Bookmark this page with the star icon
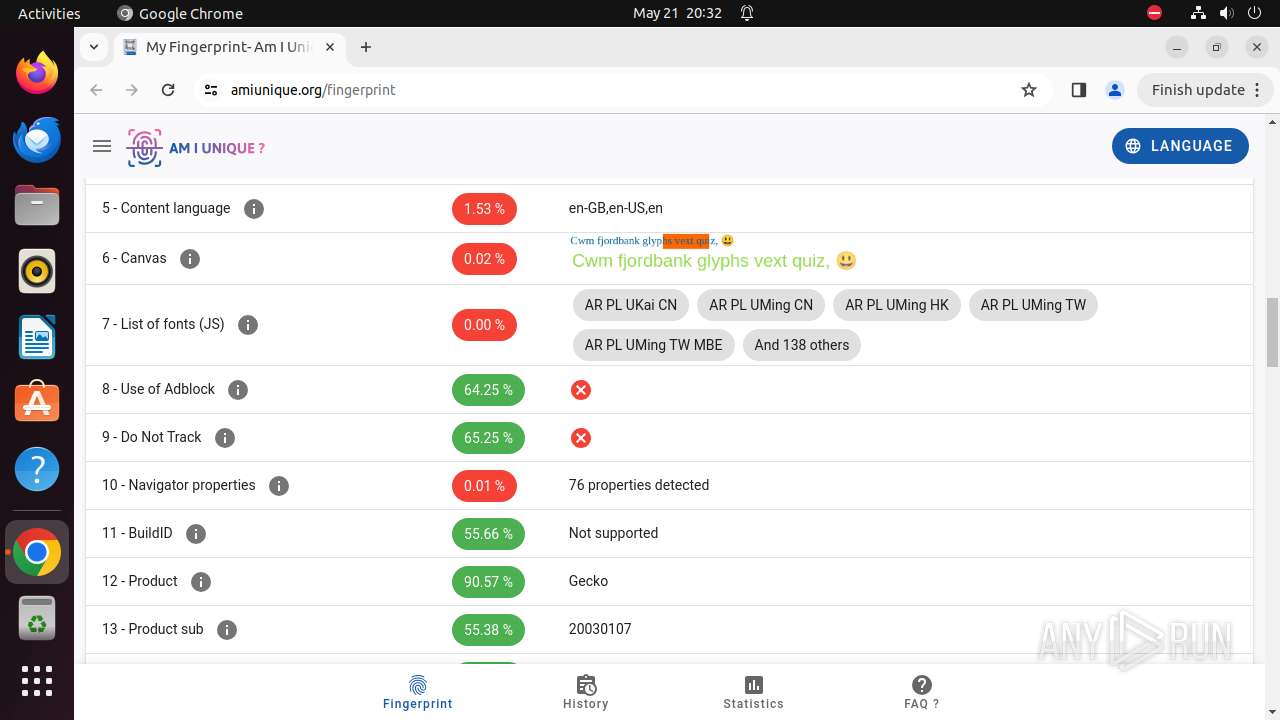Image resolution: width=1280 pixels, height=720 pixels. click(x=1029, y=90)
